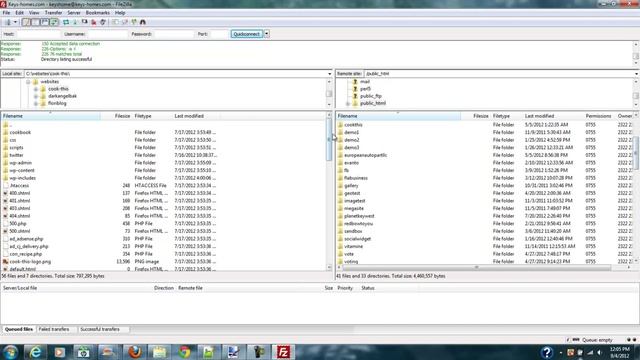Viewport: 640px width, 360px height.
Task: Focus the Port input field
Action: click(x=220, y=34)
